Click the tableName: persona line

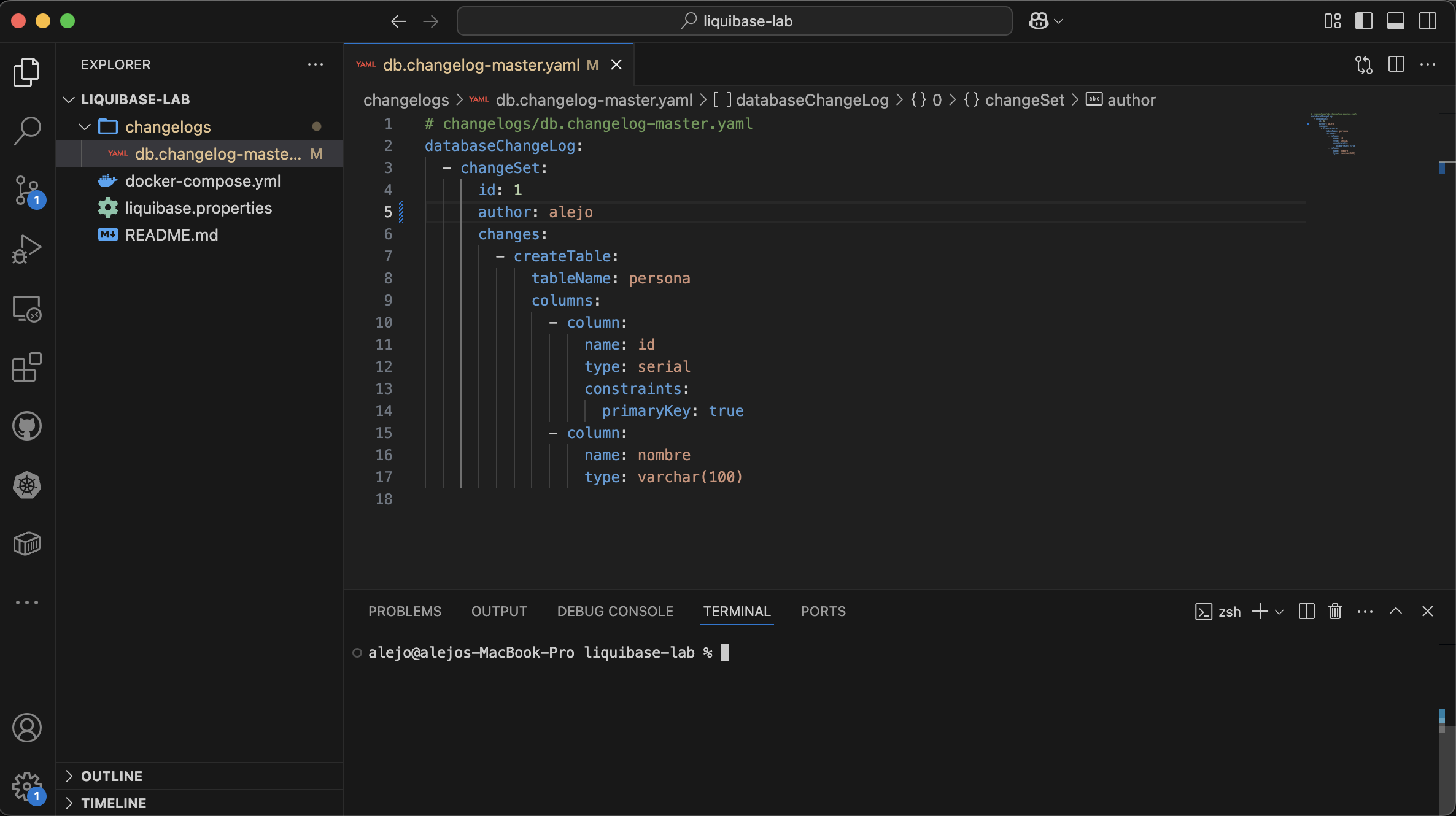pos(611,278)
